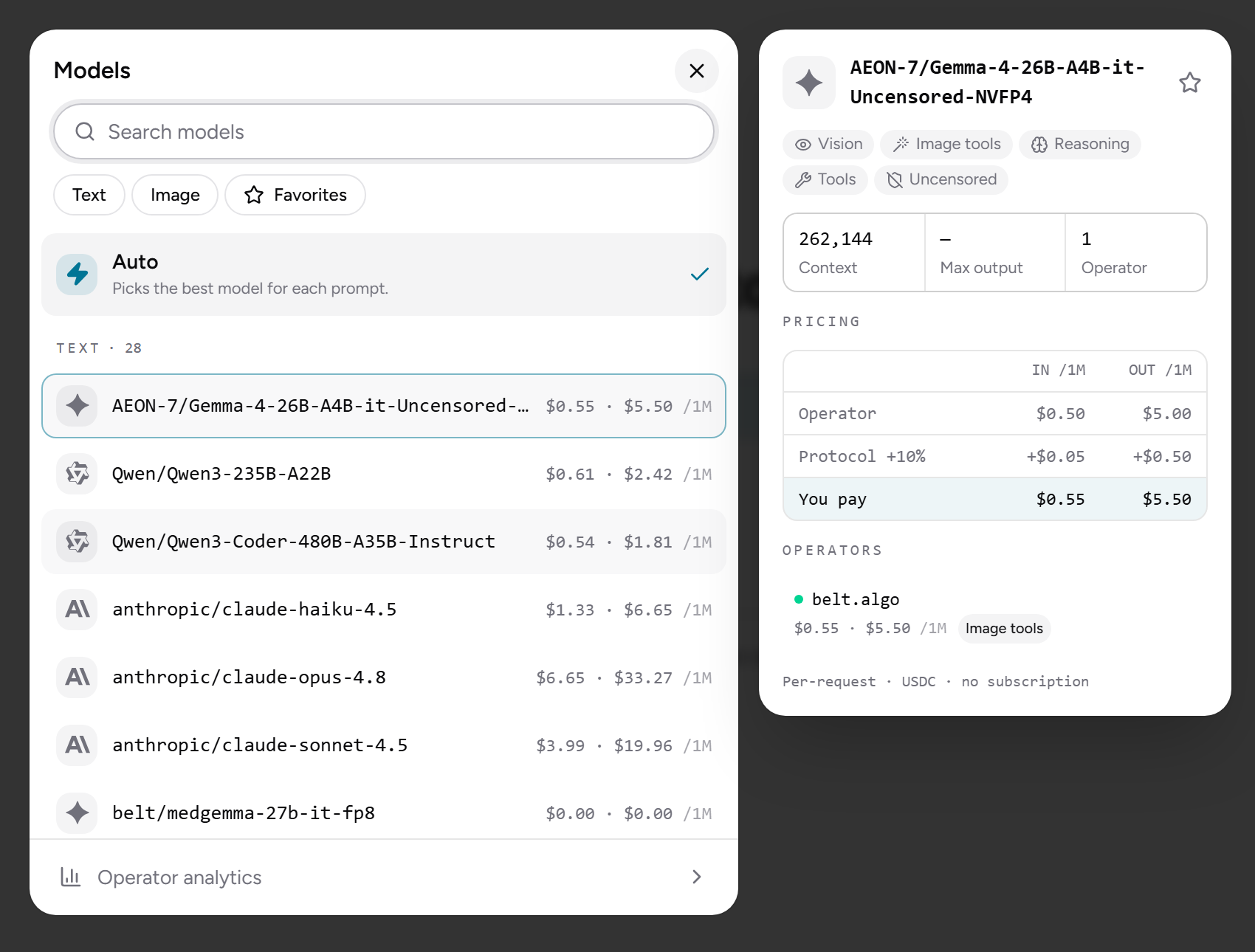Open Operator analytics

384,877
